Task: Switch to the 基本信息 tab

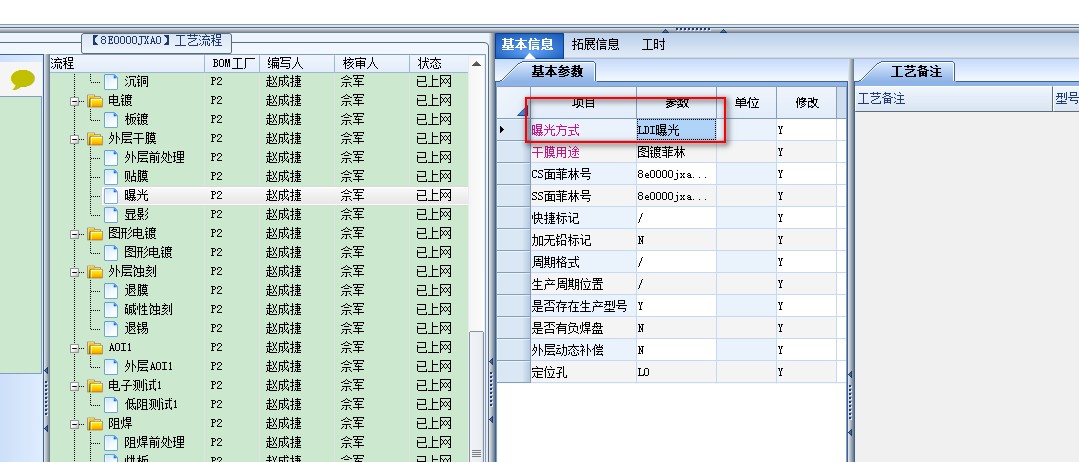Action: [527, 45]
